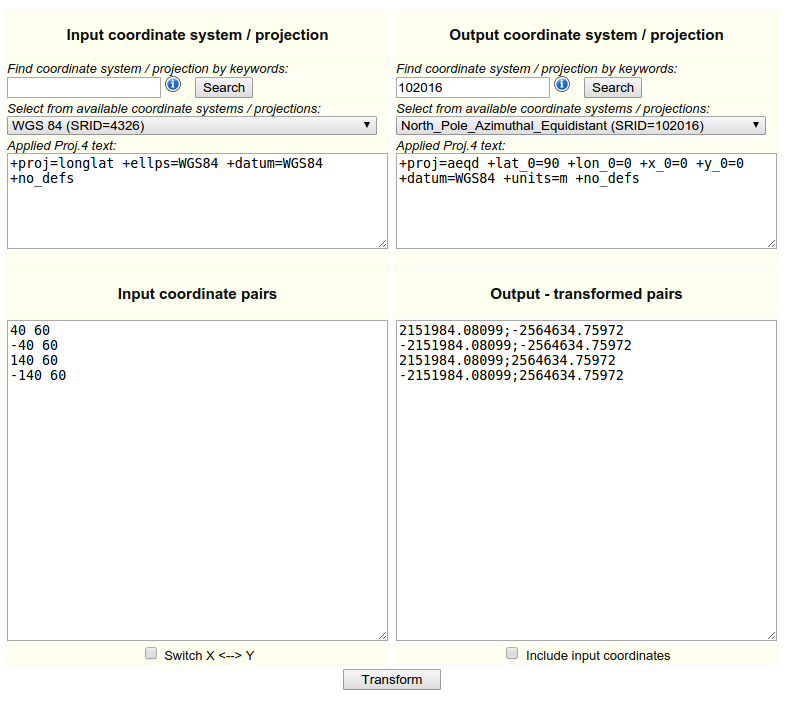791x704 pixels.
Task: Enable the Switch X <--> Y checkbox
Action: [x=151, y=654]
